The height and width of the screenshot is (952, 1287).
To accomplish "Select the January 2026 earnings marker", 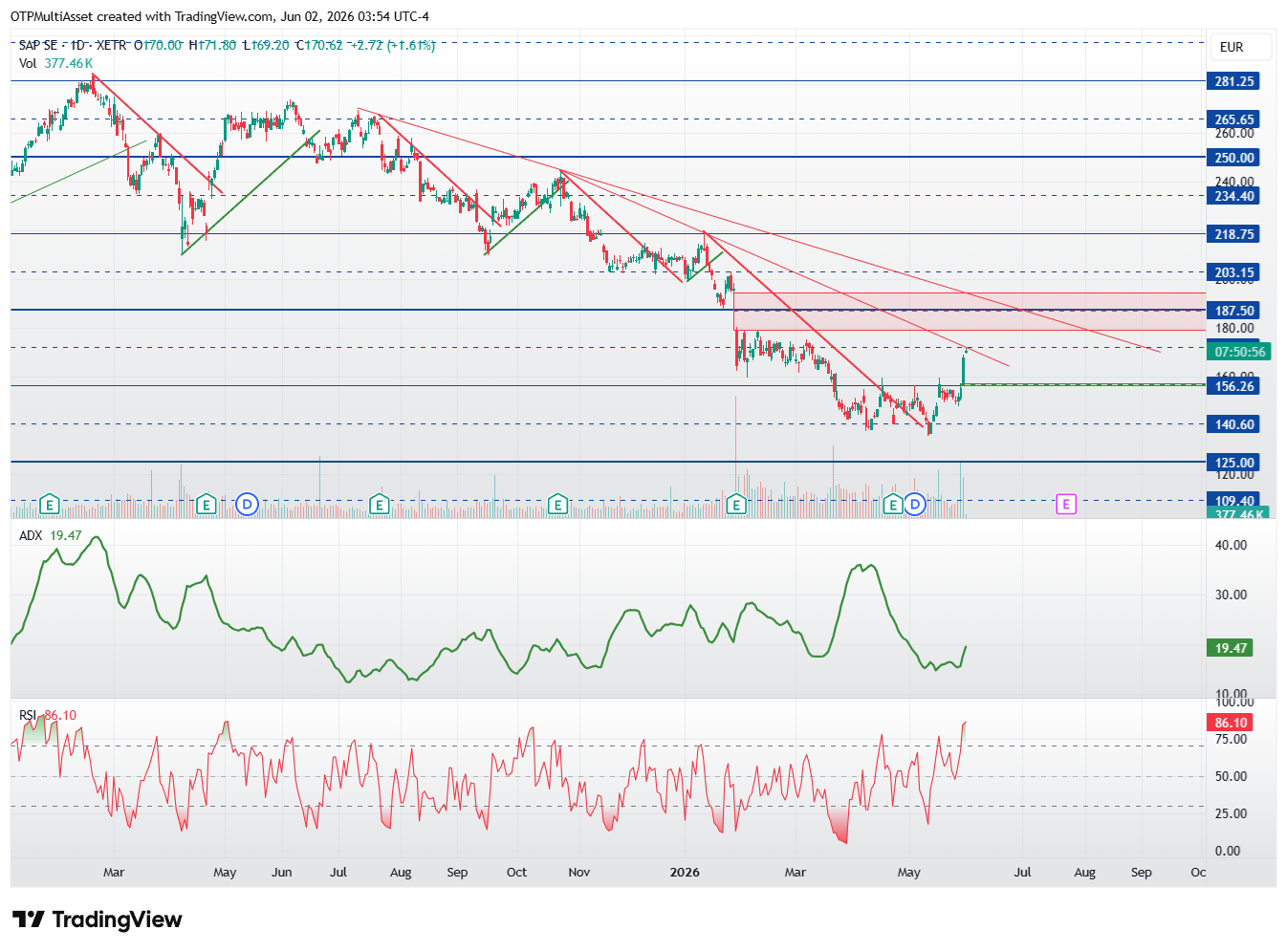I will pyautogui.click(x=736, y=504).
